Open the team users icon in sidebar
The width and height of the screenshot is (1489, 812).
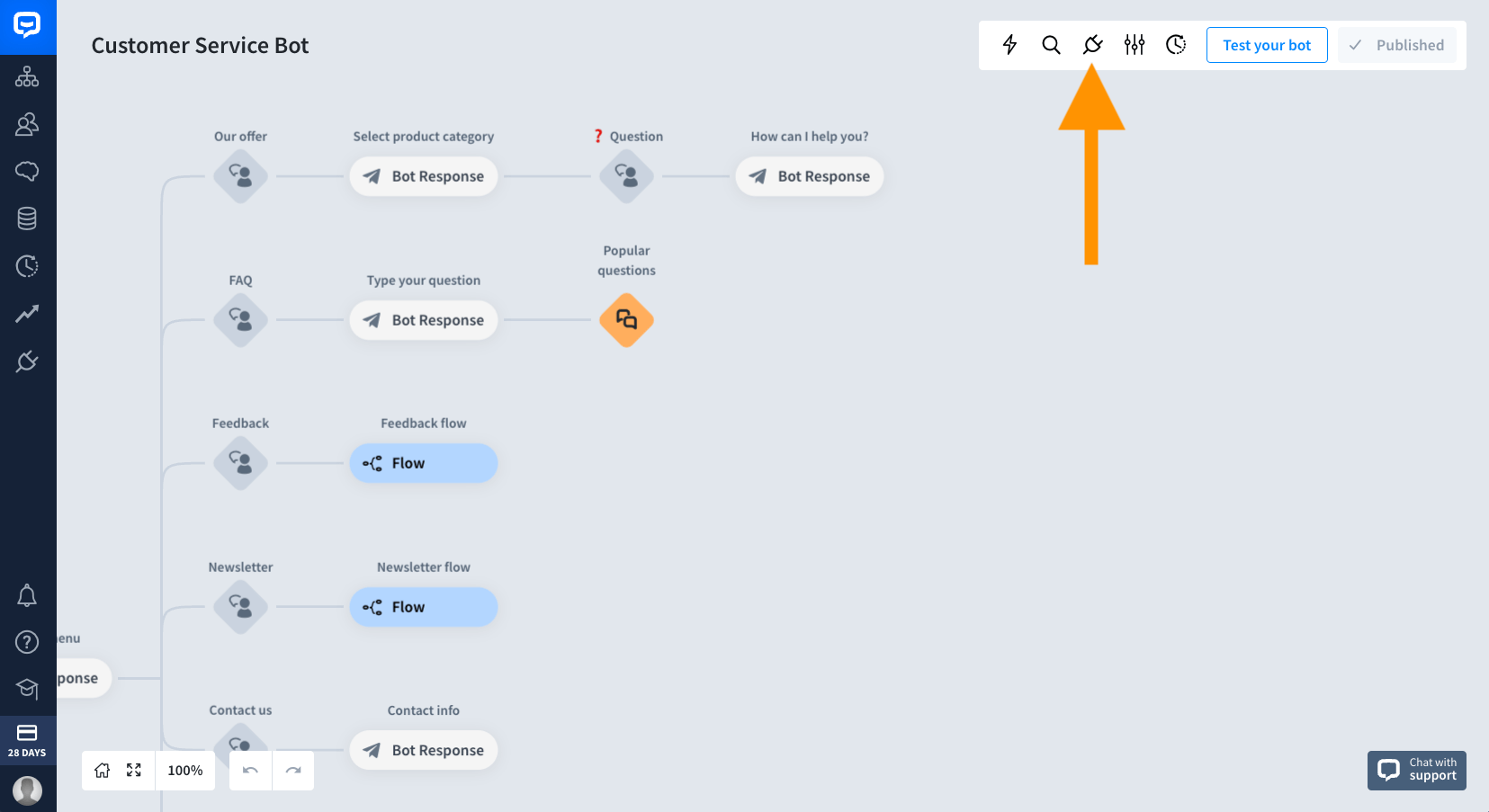tap(27, 124)
